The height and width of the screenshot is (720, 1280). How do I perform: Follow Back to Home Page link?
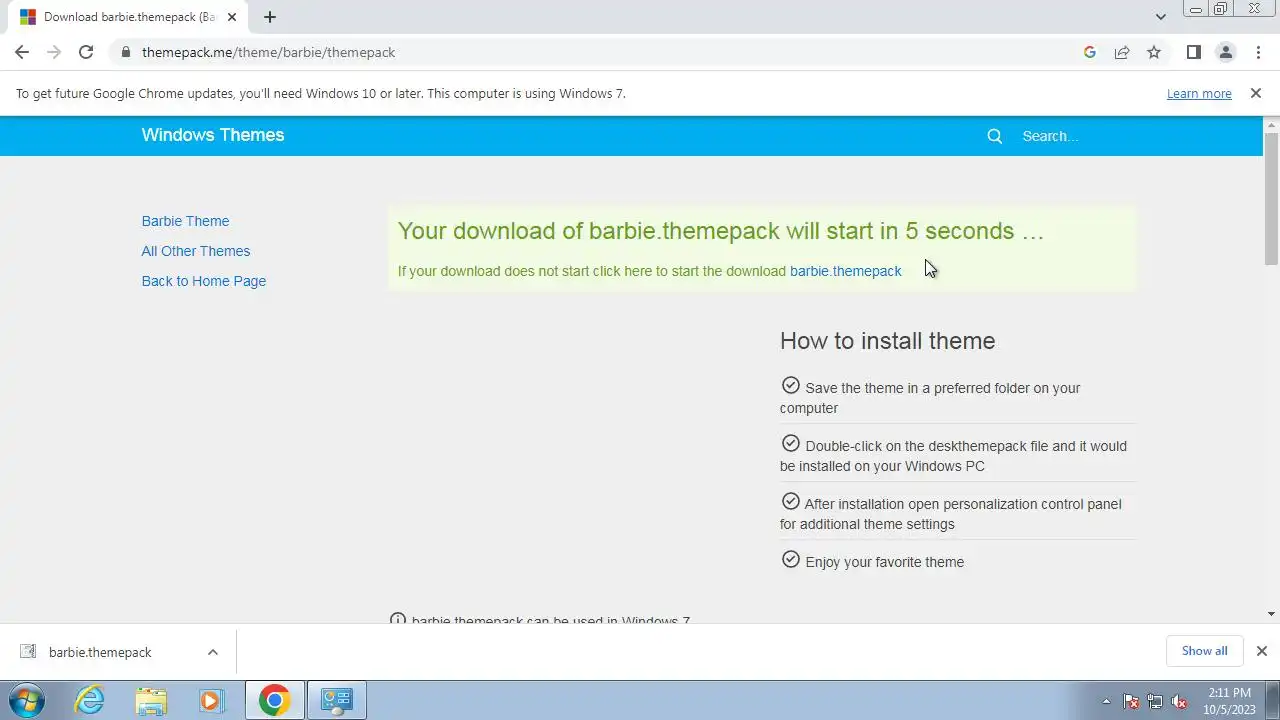tap(204, 281)
